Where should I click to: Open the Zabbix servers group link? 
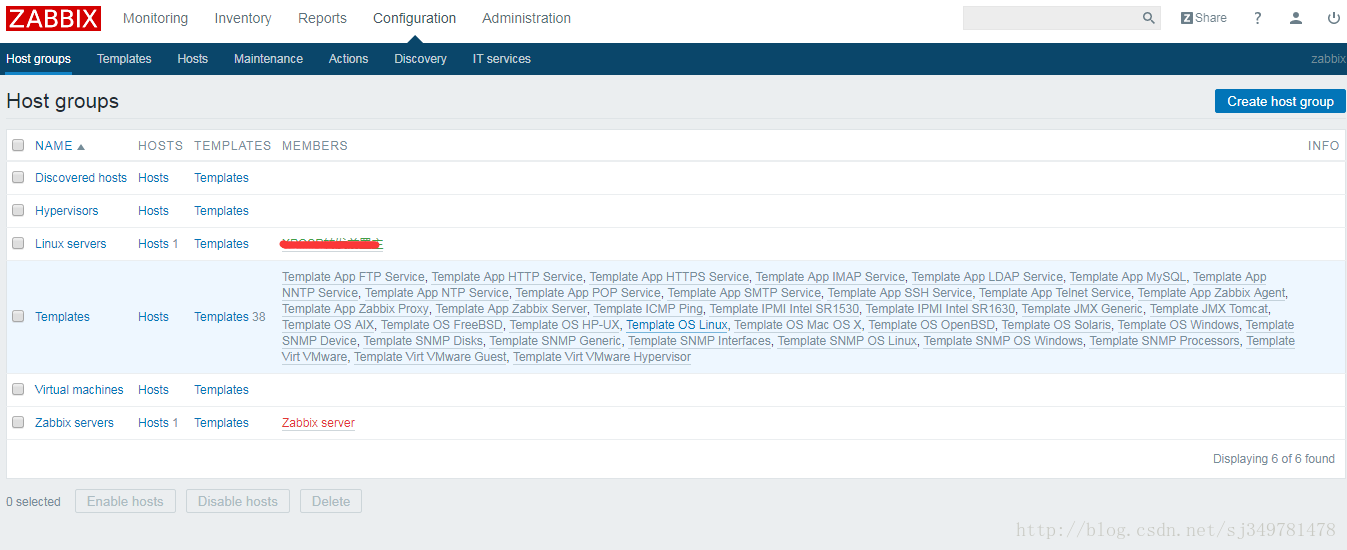(x=74, y=423)
